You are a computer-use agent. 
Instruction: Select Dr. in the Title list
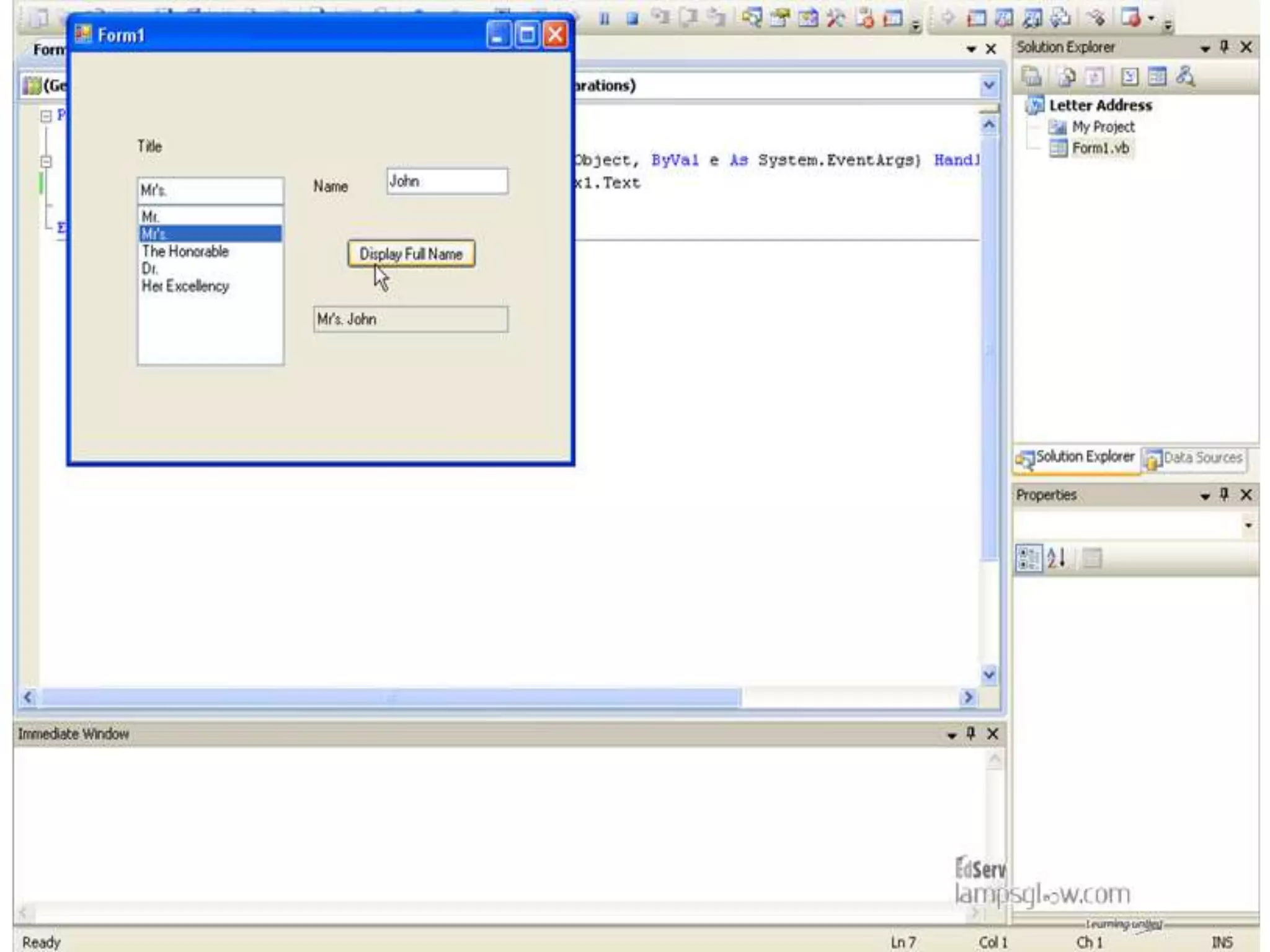(211, 268)
